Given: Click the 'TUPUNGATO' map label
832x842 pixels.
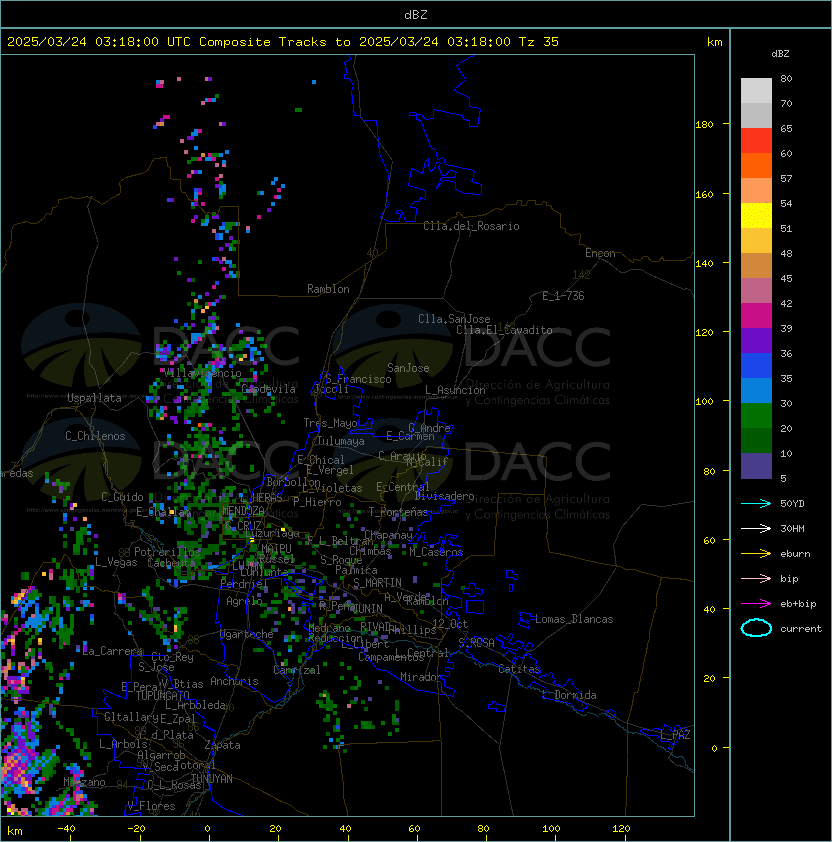Looking at the screenshot, I should pos(162,696).
